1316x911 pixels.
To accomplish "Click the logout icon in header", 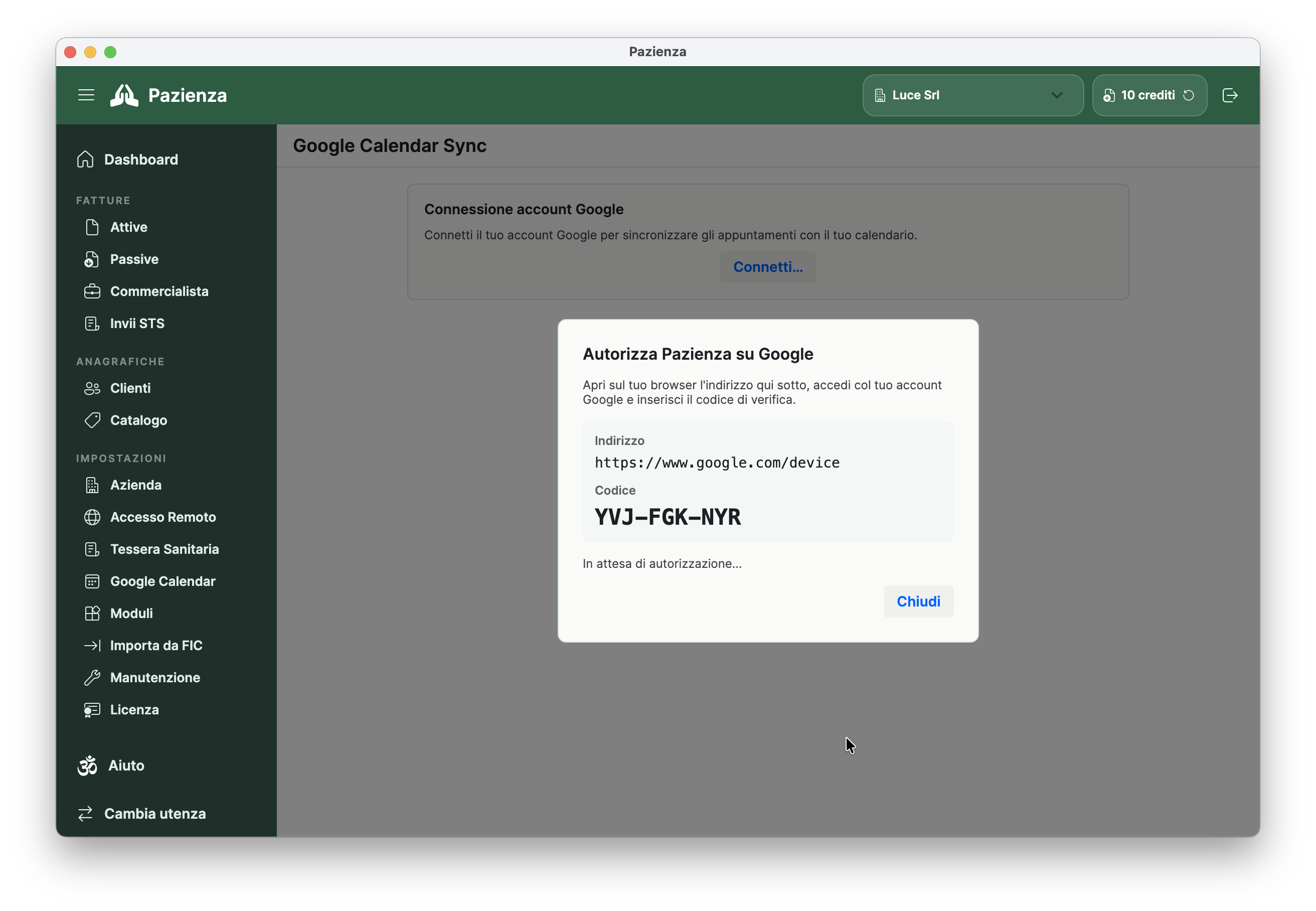I will [x=1230, y=95].
